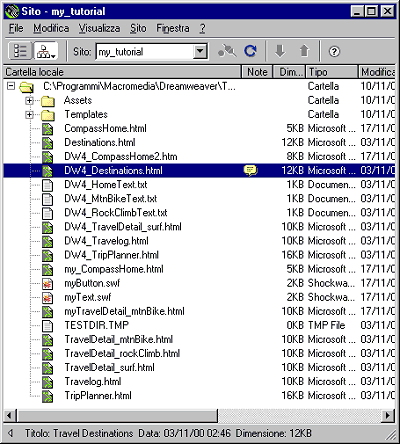Open design note on DW4_Destinations.html

coord(250,170)
